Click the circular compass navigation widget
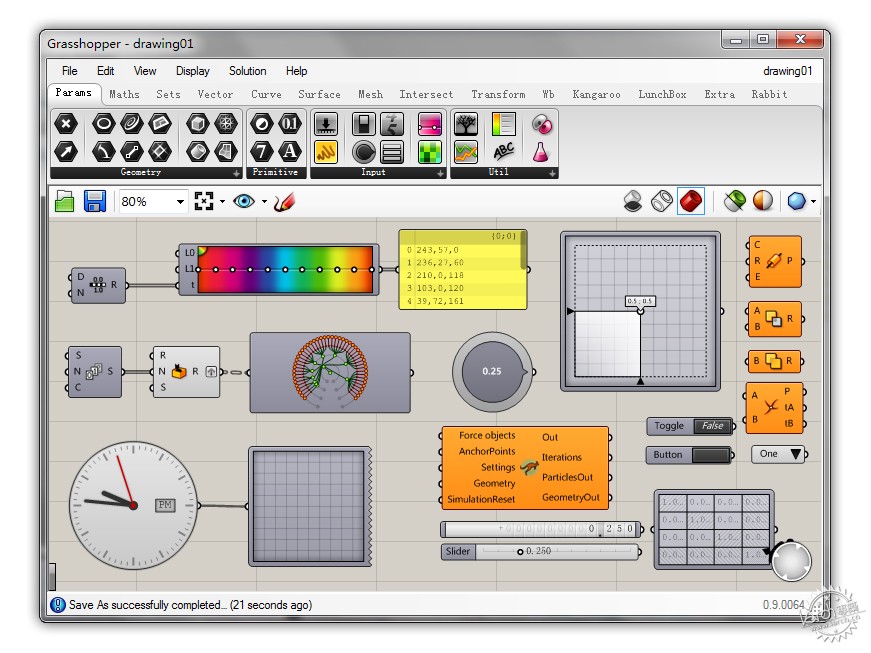This screenshot has height=653, width=871. coord(791,561)
